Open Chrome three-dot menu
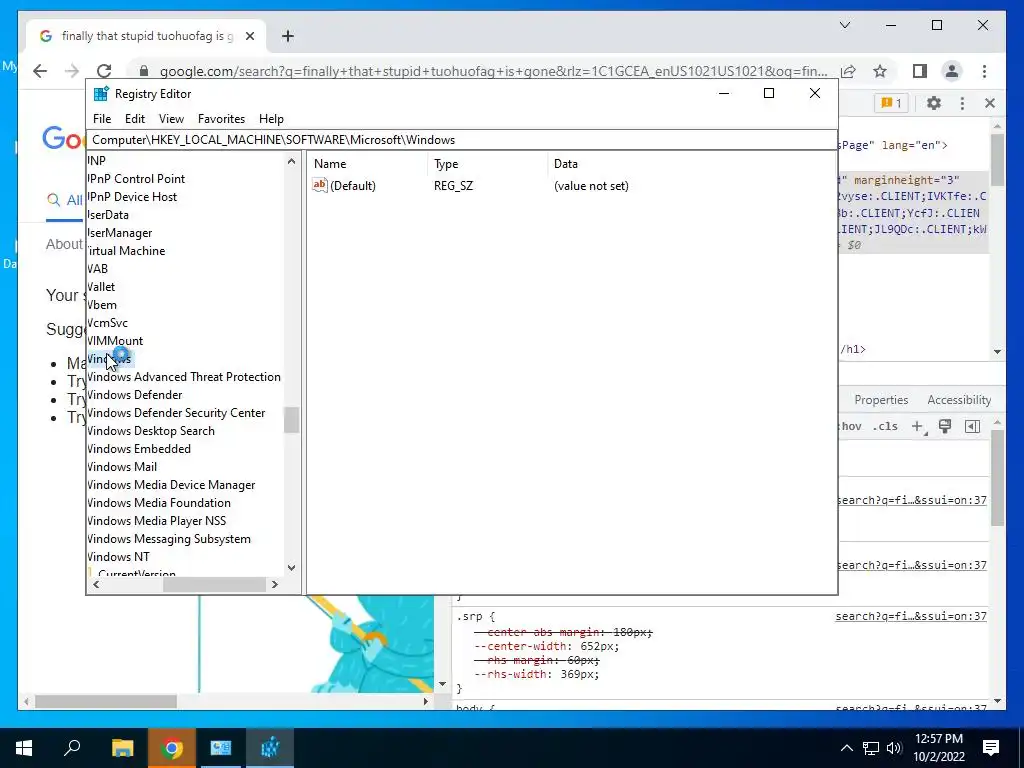1024x768 pixels. 984,71
